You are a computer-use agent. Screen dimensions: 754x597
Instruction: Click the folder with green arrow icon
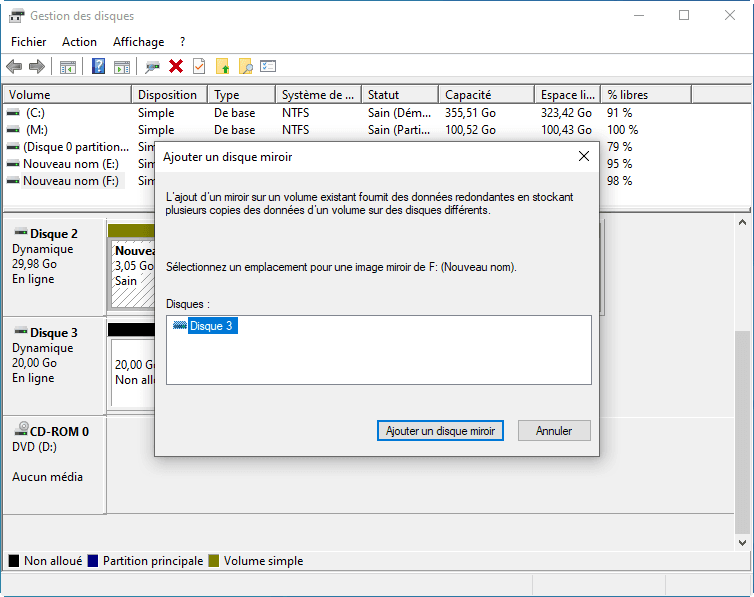pos(223,66)
